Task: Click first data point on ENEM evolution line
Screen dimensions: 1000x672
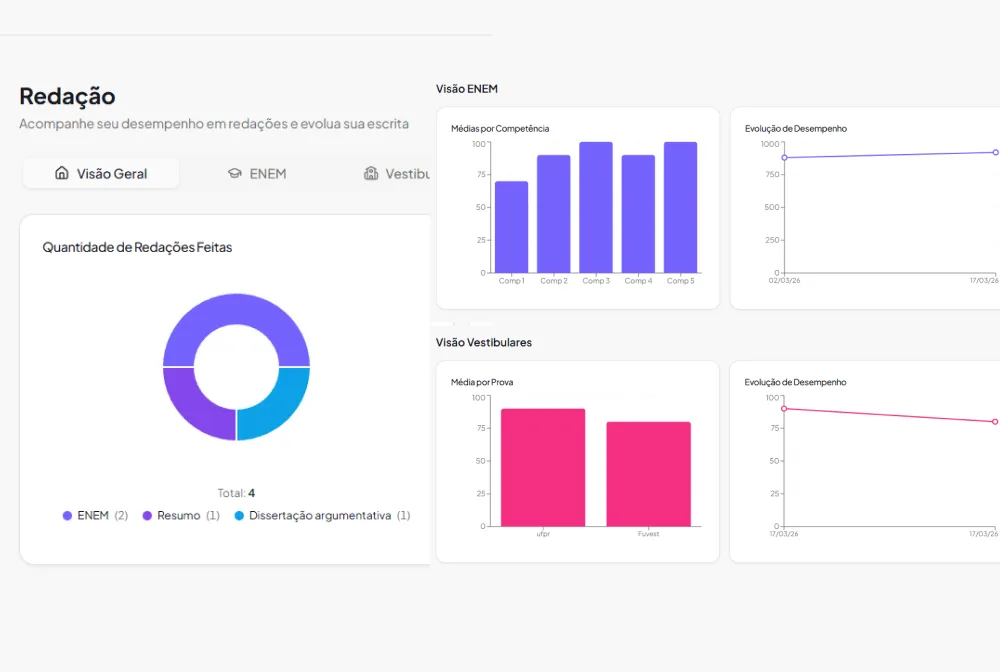Action: [784, 157]
